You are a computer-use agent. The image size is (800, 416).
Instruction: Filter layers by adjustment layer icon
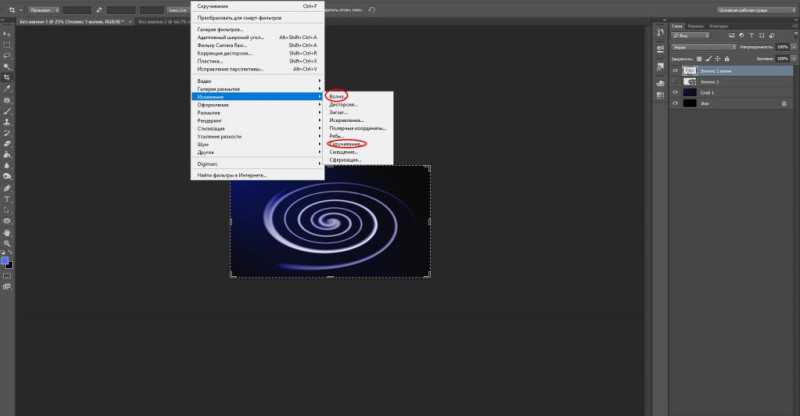click(x=741, y=36)
